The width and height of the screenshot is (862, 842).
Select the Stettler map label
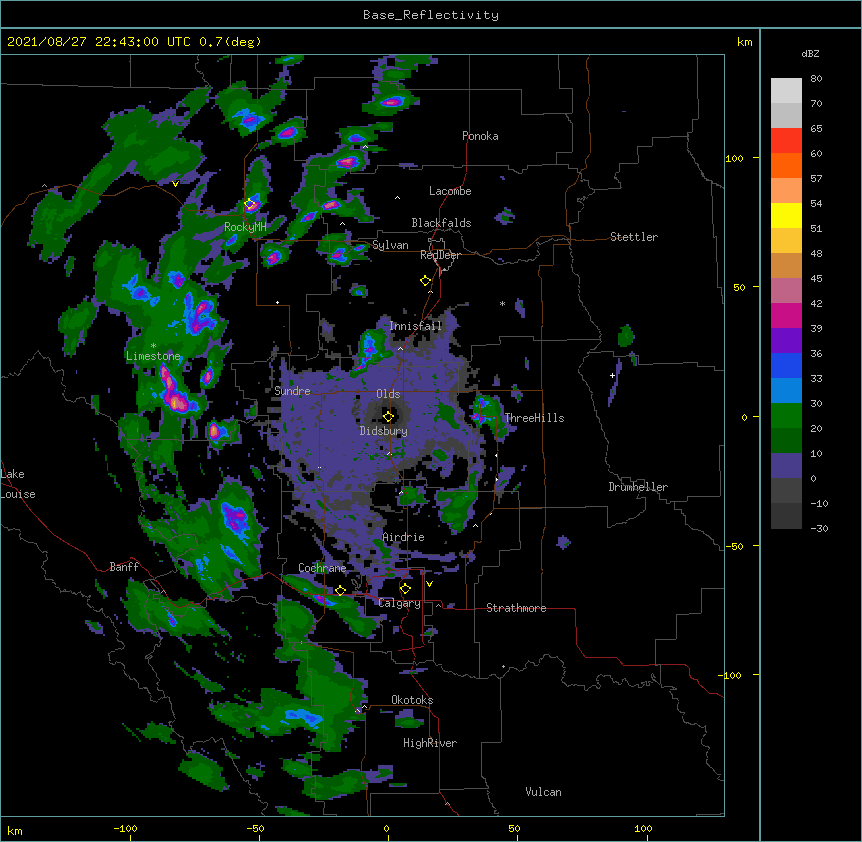(634, 237)
